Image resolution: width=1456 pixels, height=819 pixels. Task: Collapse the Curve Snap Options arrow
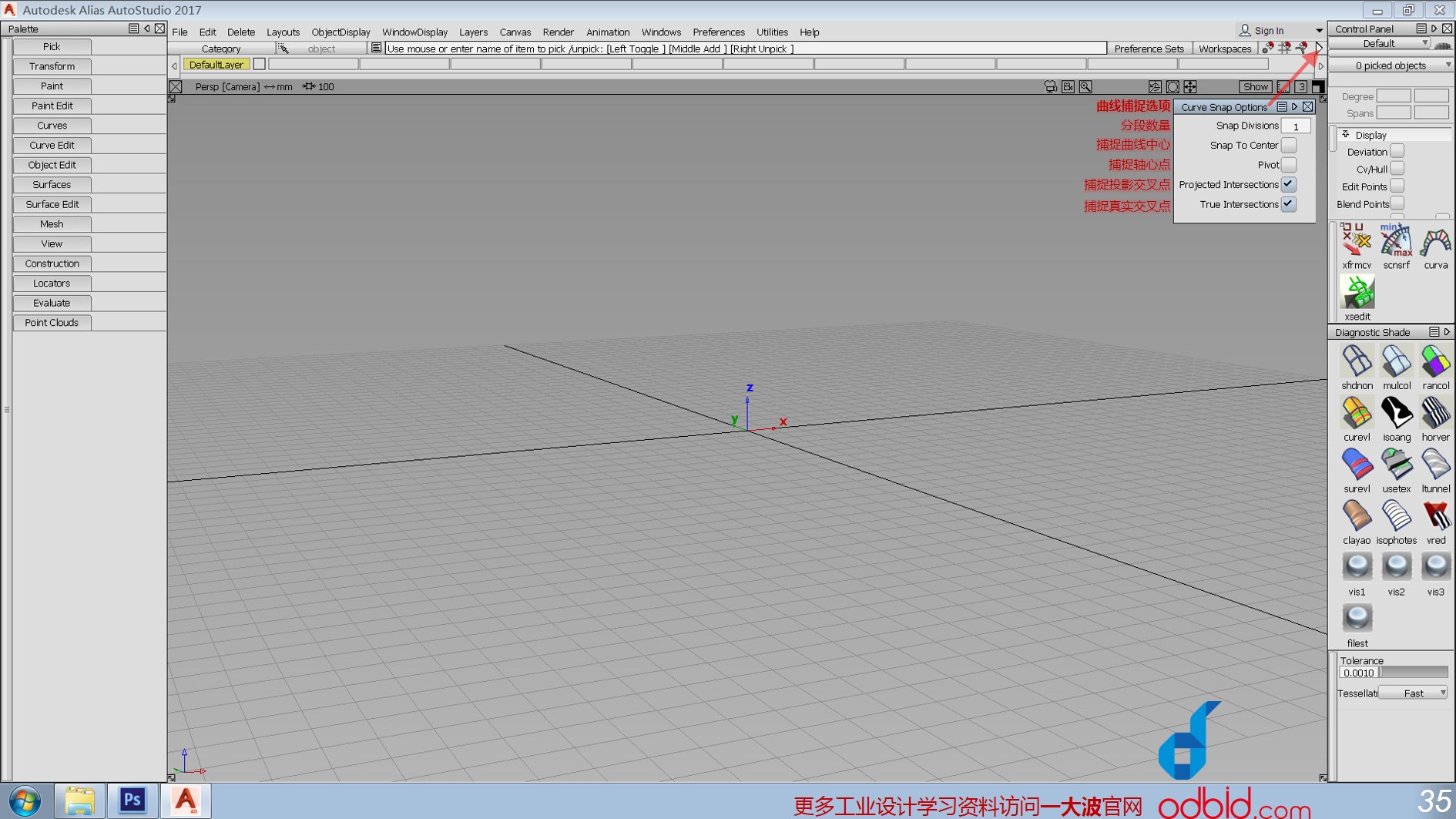point(1295,106)
